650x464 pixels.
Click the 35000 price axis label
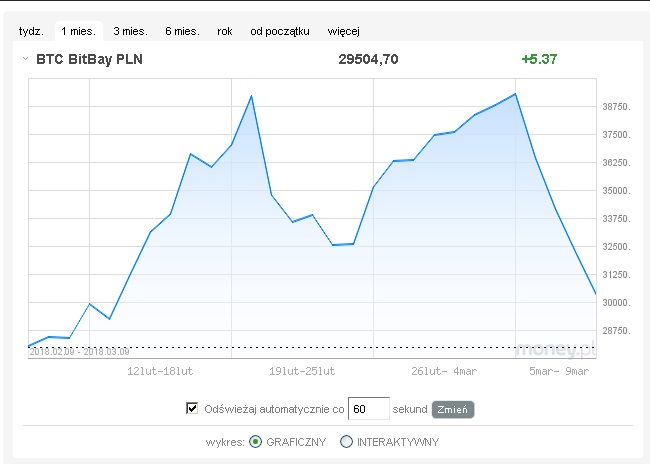coord(616,191)
